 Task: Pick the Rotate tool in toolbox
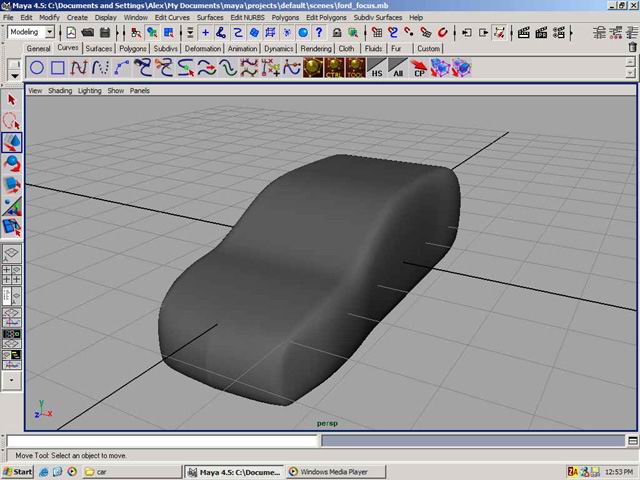(12, 163)
